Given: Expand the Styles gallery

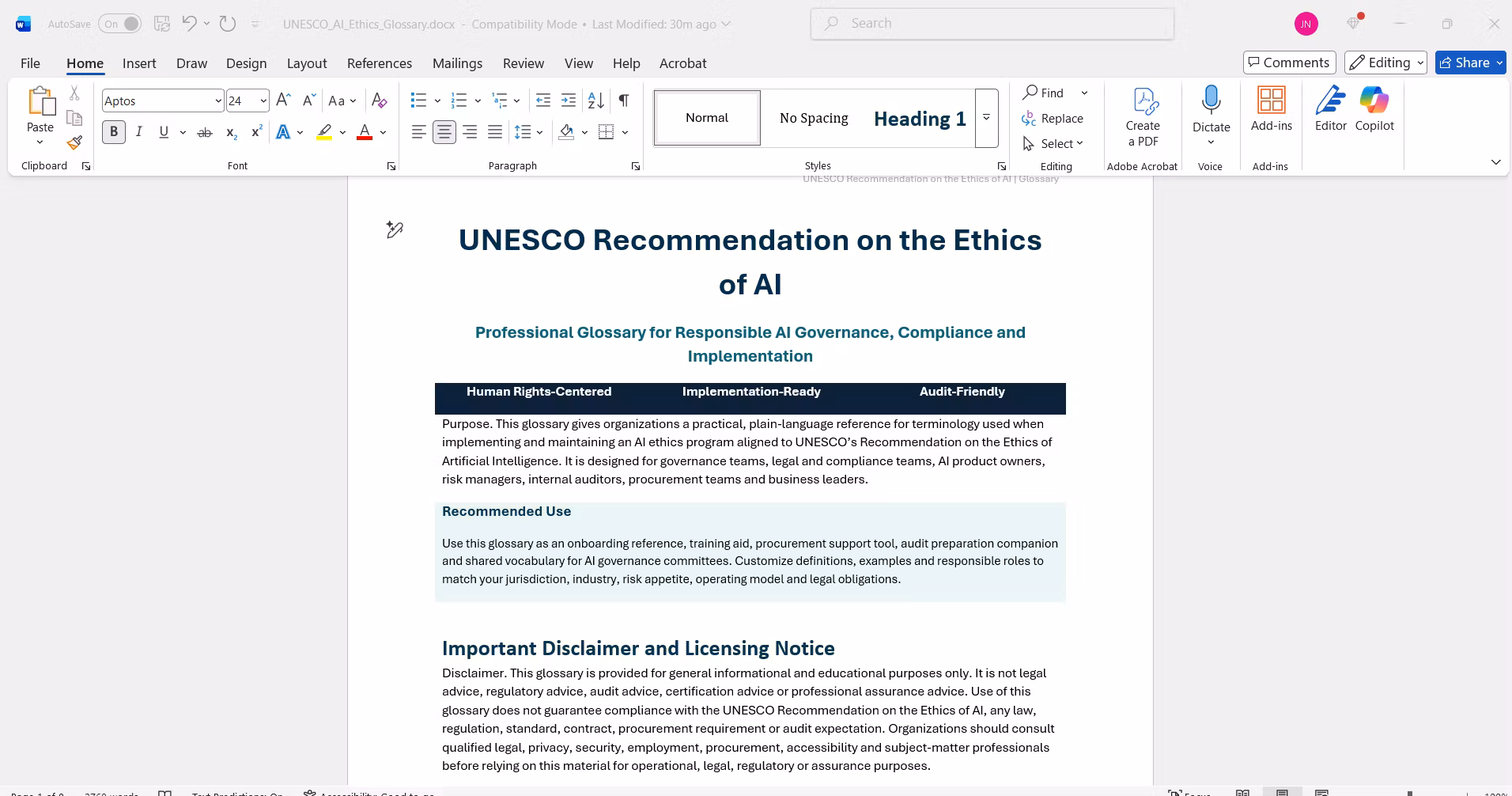Looking at the screenshot, I should pos(987,118).
